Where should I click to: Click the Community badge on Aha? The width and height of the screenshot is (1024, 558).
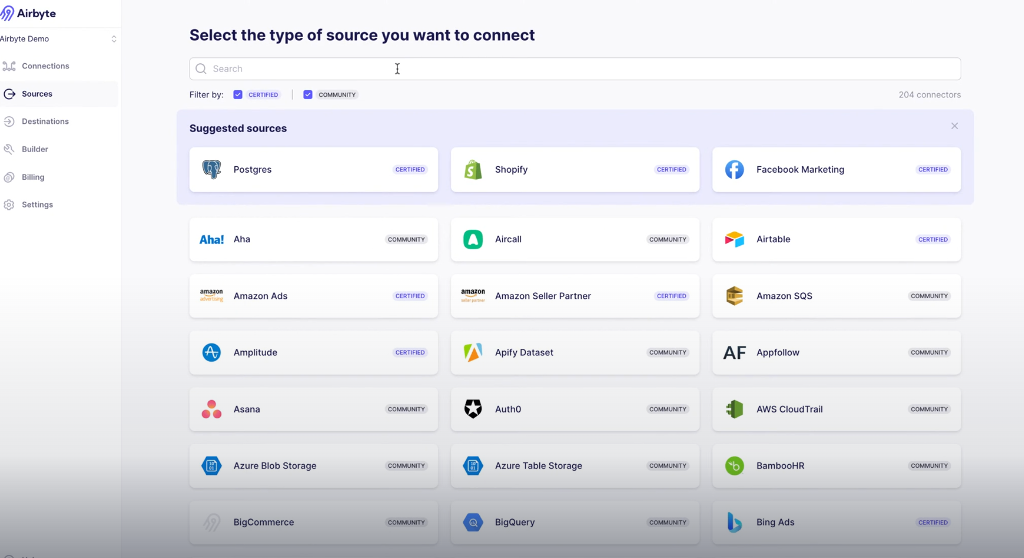(406, 240)
